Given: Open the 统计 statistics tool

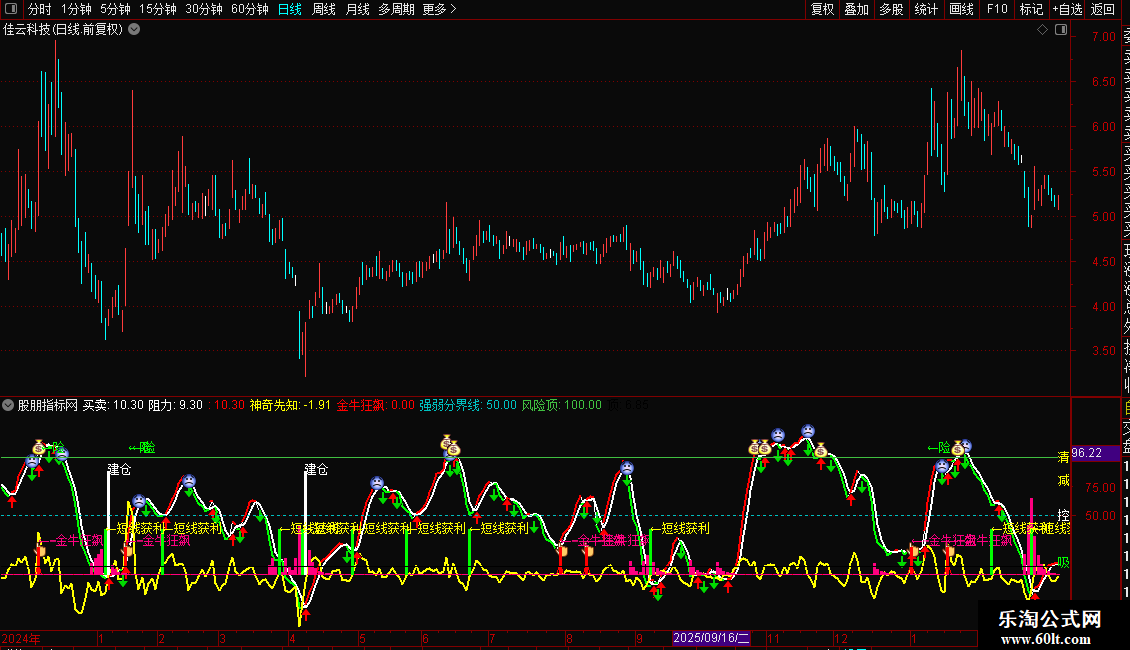Looking at the screenshot, I should tap(926, 9).
